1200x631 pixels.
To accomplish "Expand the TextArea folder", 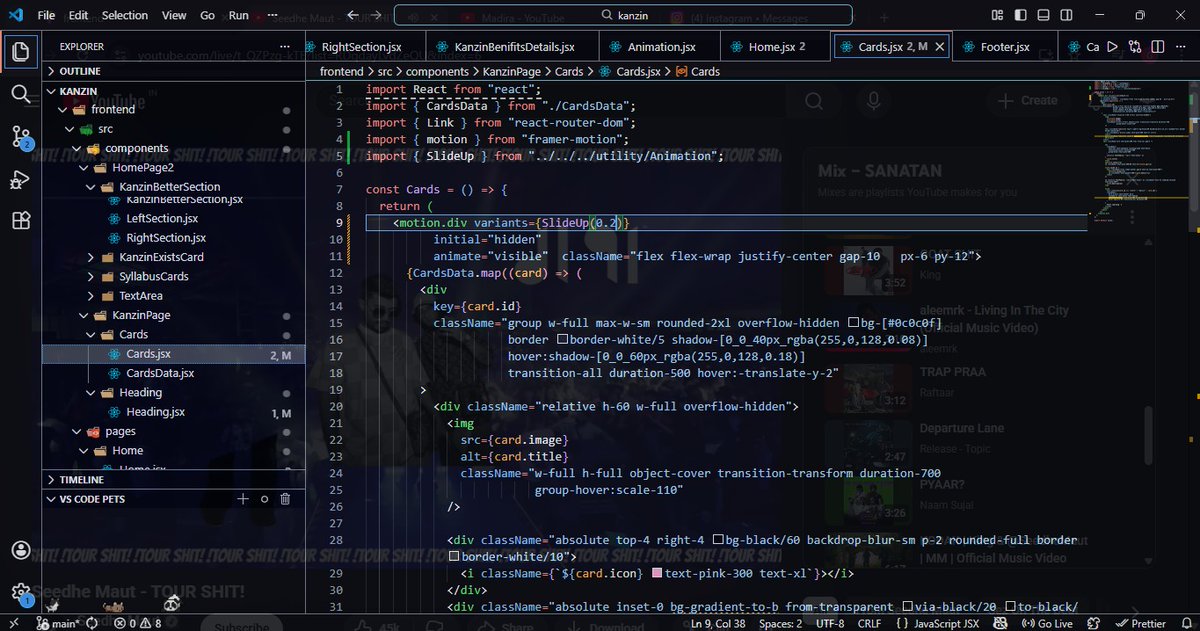I will (173, 295).
